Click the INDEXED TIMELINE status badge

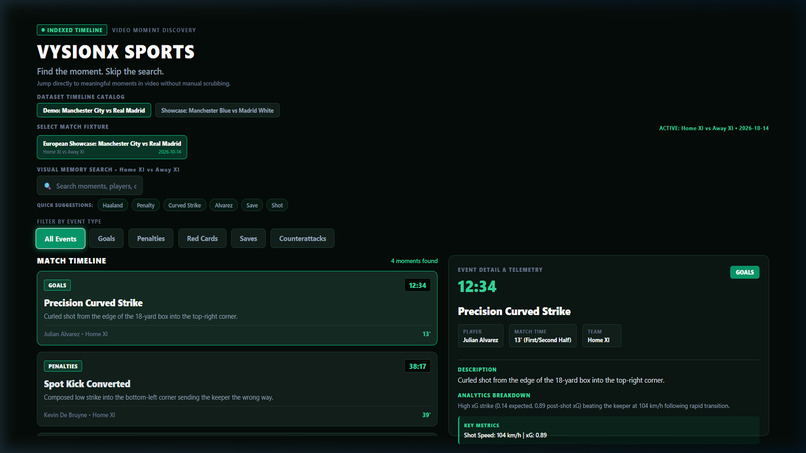(72, 30)
